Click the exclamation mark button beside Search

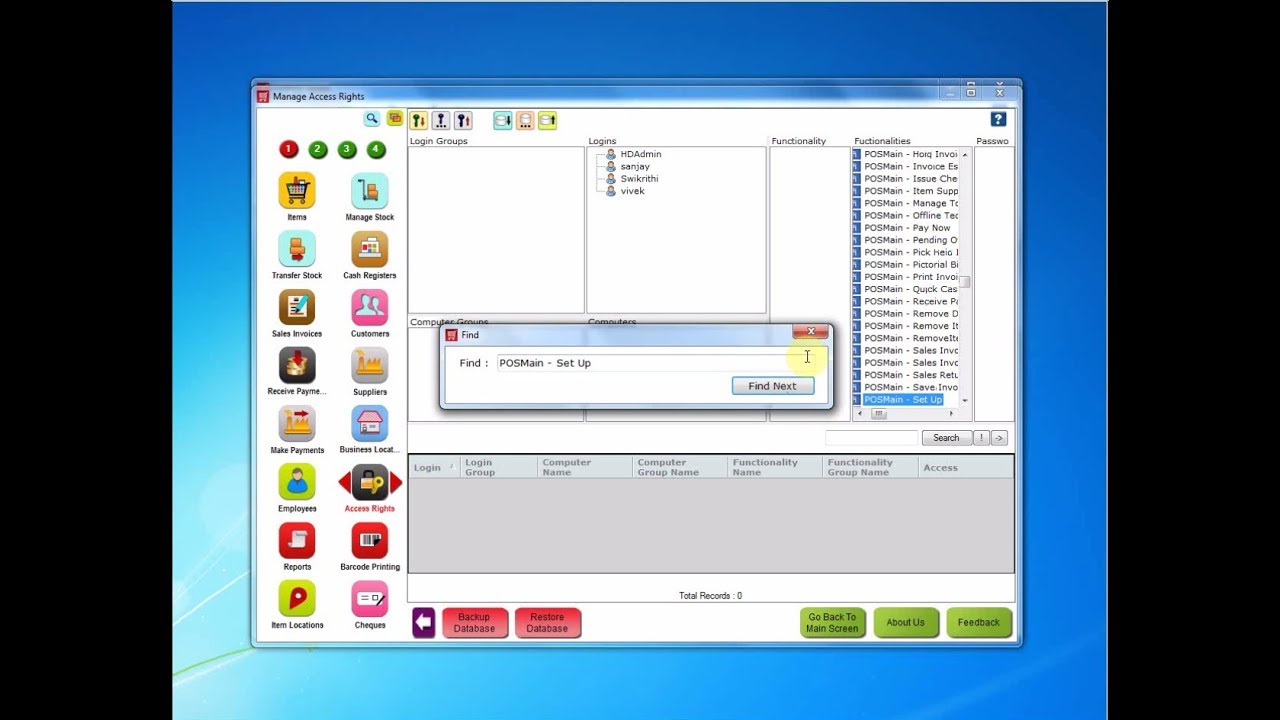click(981, 438)
